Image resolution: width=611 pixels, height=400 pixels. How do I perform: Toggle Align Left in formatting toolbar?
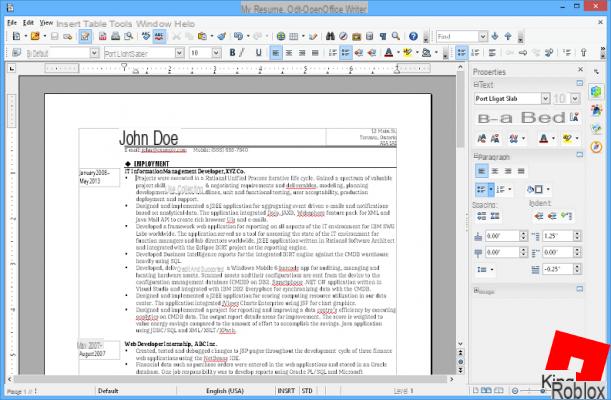(275, 53)
